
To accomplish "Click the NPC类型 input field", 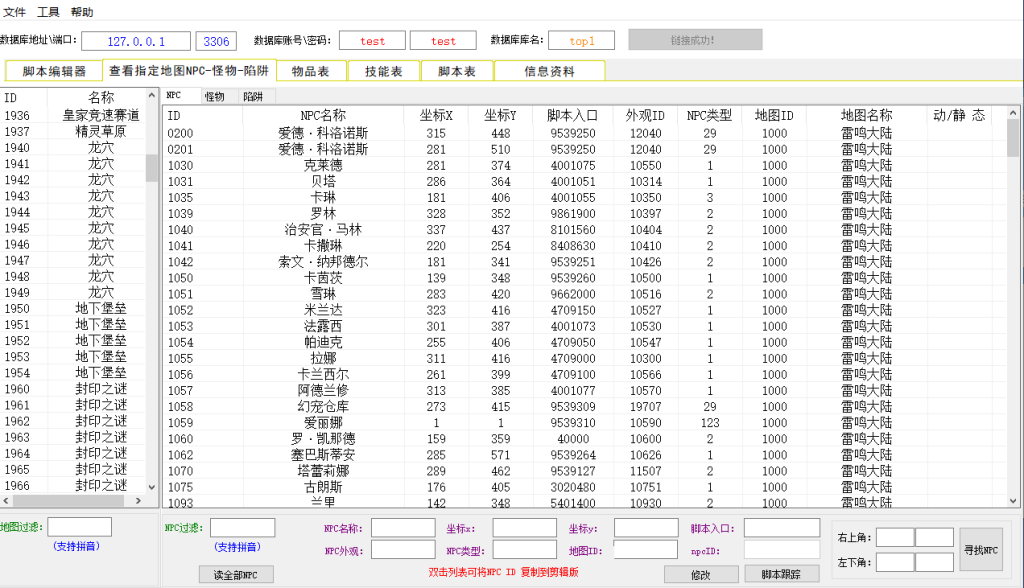I will [x=524, y=549].
